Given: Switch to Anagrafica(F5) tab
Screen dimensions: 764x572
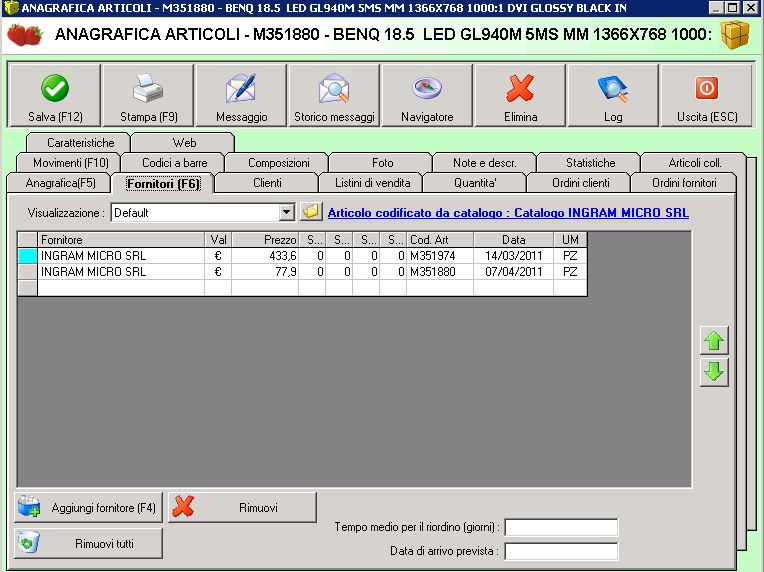Looking at the screenshot, I should pos(60,183).
